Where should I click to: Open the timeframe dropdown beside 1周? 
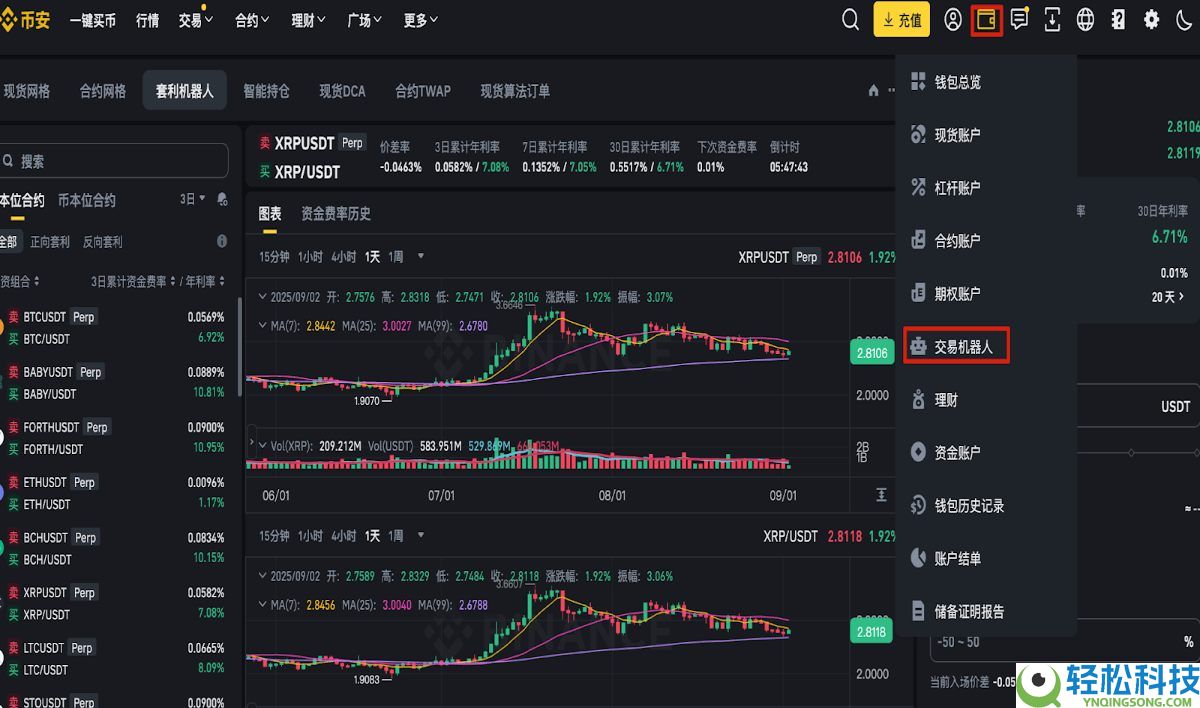(419, 256)
